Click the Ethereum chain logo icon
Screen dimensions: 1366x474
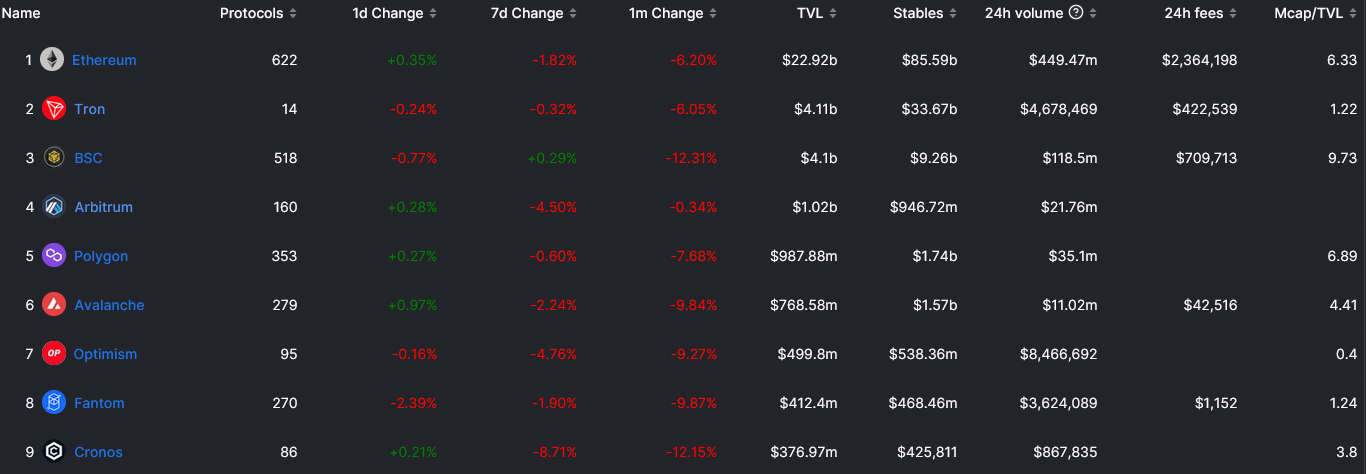pos(52,60)
